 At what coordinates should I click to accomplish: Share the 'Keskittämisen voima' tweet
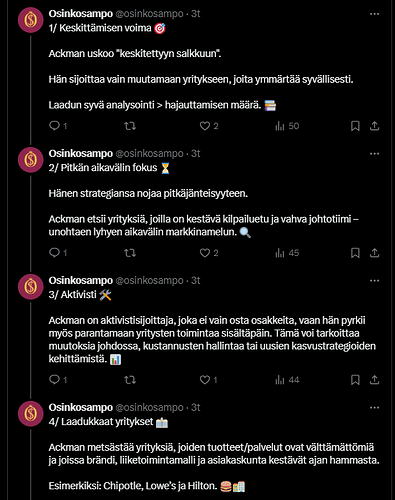click(374, 126)
